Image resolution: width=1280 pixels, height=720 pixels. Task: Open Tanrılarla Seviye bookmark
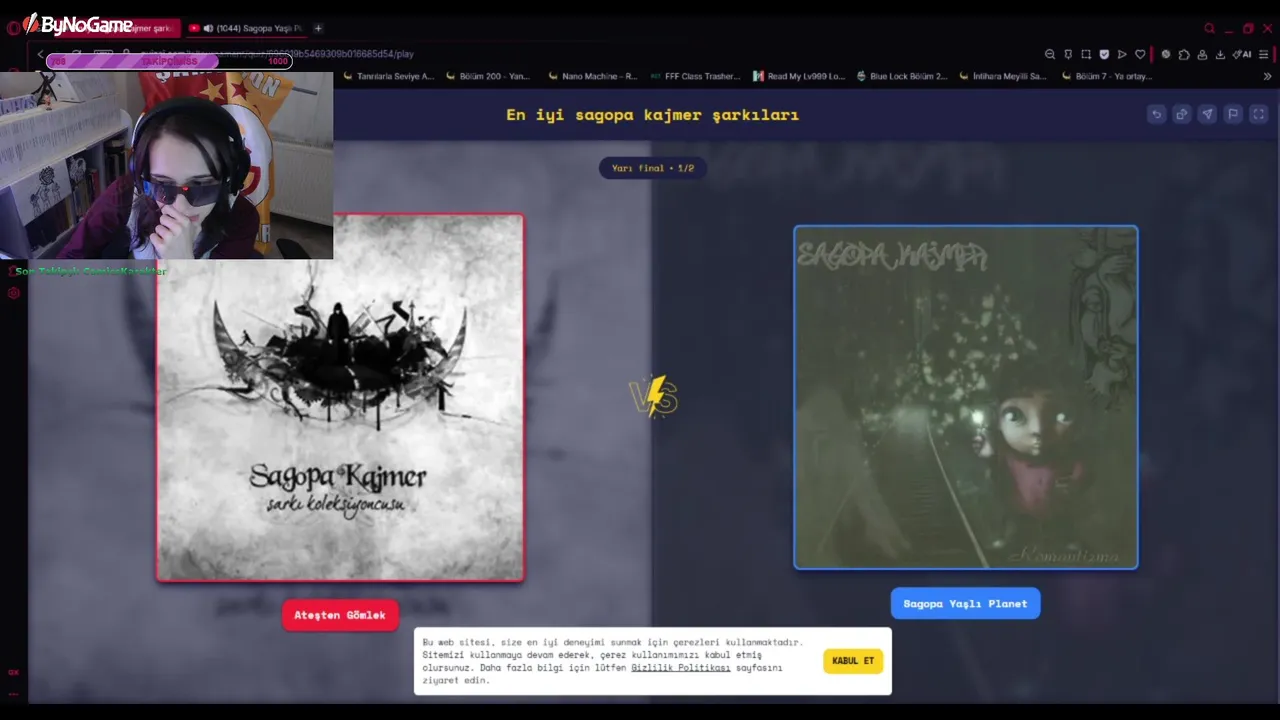[388, 76]
